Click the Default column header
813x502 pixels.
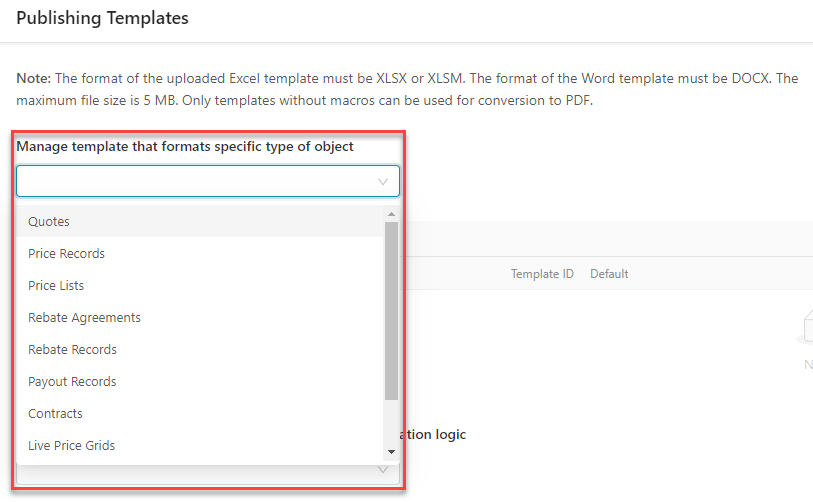pyautogui.click(x=609, y=274)
